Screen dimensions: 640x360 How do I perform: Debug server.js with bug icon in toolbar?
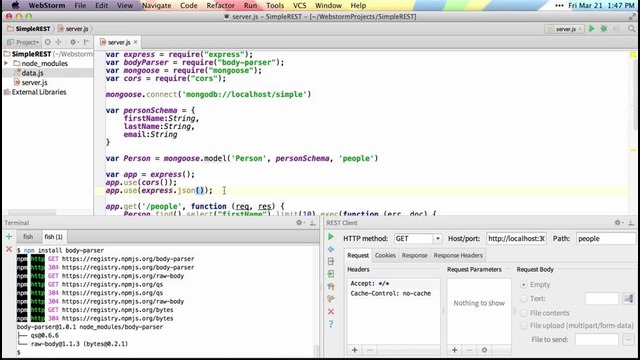point(604,29)
